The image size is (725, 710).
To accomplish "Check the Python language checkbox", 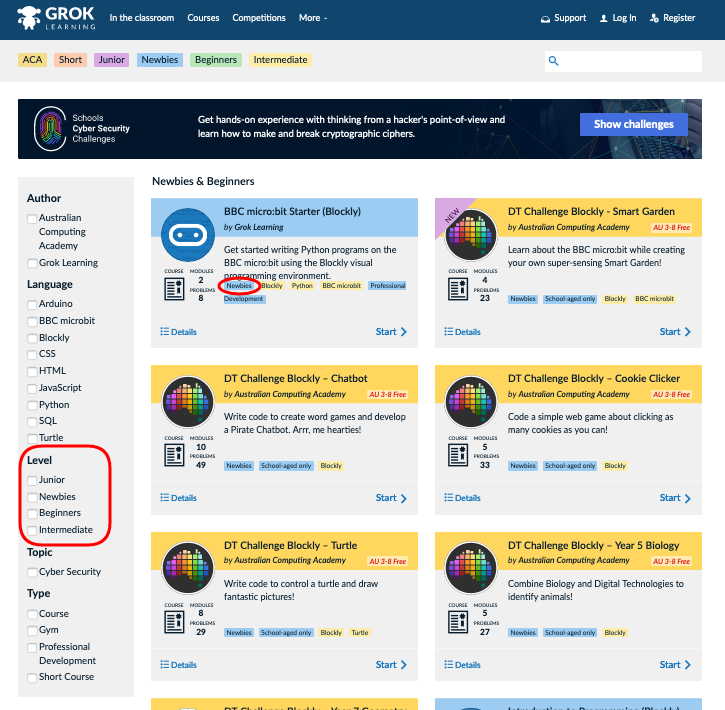I will click(x=32, y=405).
